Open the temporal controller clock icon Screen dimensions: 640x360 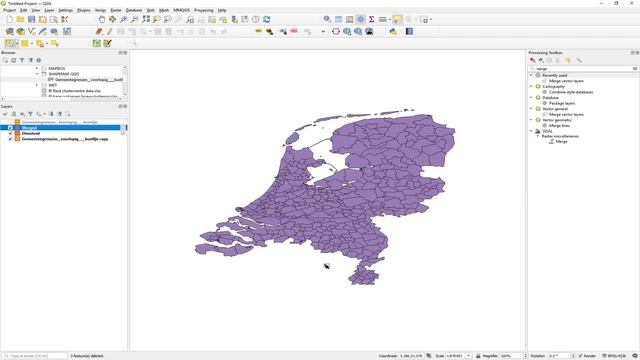coord(256,19)
